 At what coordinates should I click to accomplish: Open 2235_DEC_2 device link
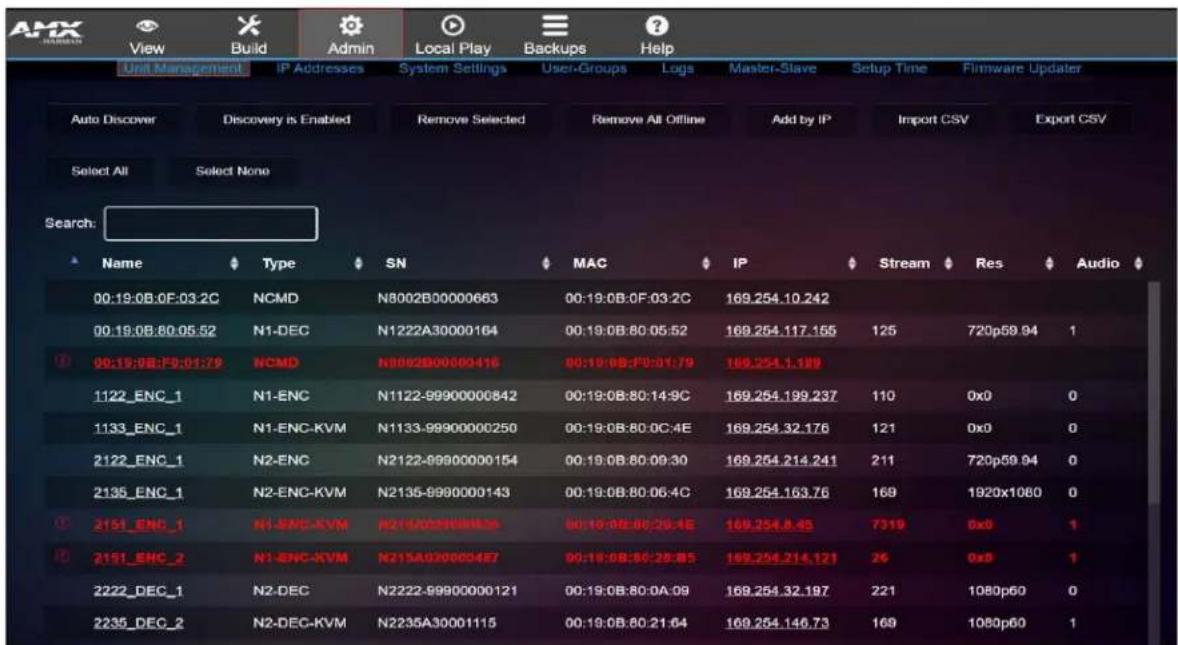[138, 623]
